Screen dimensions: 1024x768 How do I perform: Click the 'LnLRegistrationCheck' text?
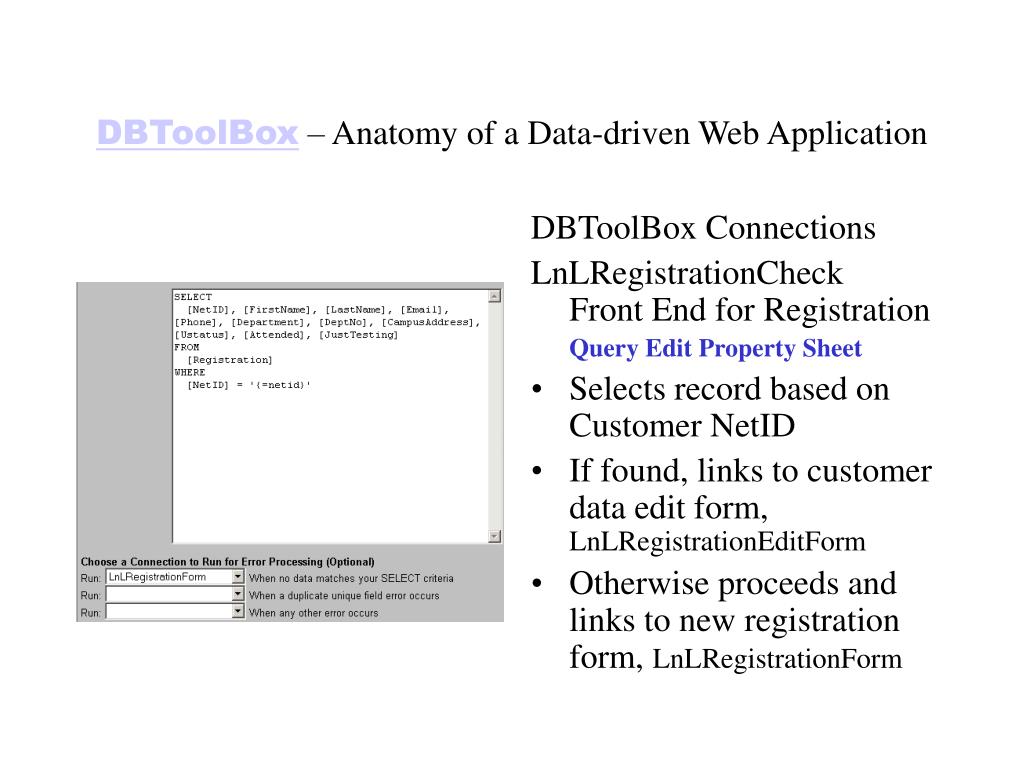[686, 273]
